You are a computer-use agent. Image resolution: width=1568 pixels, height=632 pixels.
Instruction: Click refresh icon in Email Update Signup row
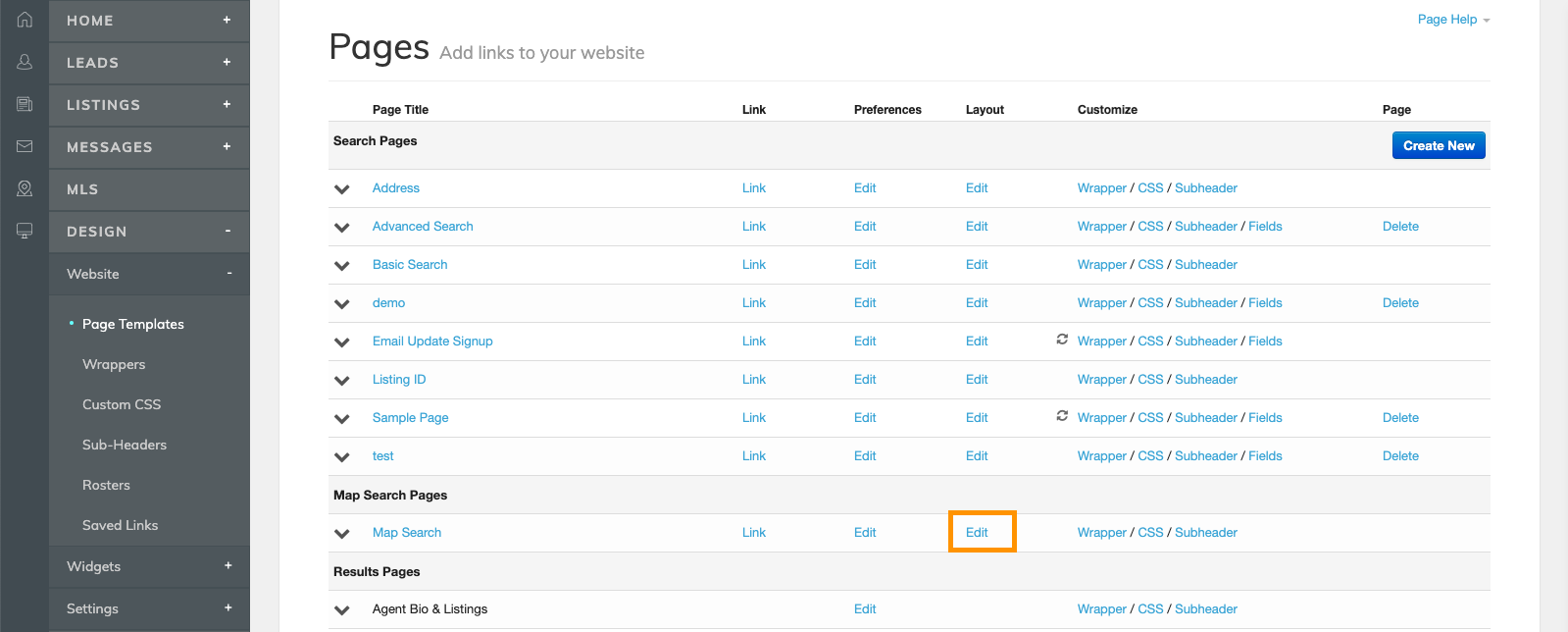[1062, 340]
